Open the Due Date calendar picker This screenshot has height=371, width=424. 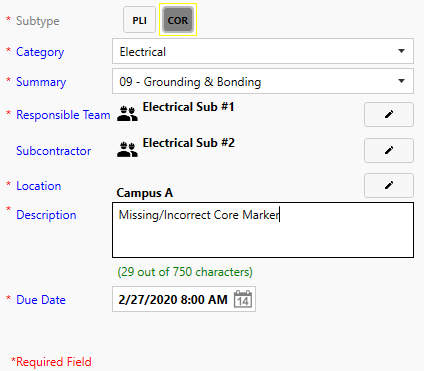click(x=243, y=299)
